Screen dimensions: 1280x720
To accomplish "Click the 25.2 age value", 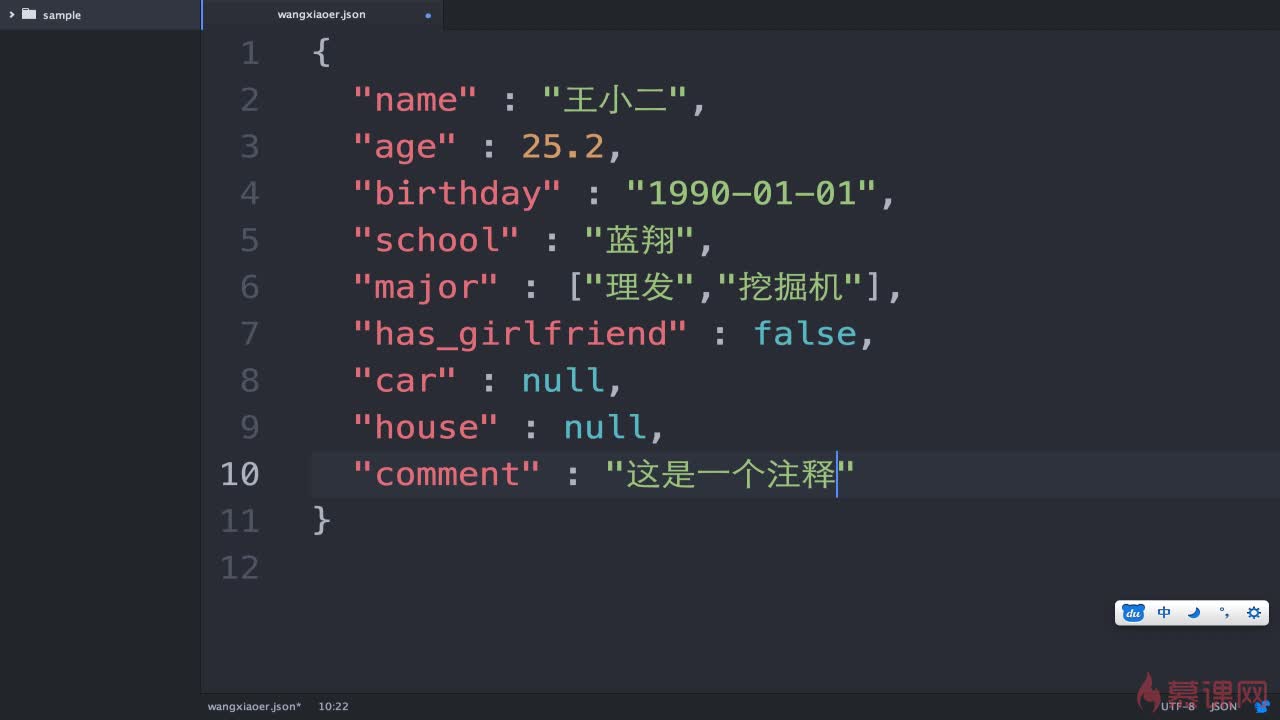I will pyautogui.click(x=563, y=147).
